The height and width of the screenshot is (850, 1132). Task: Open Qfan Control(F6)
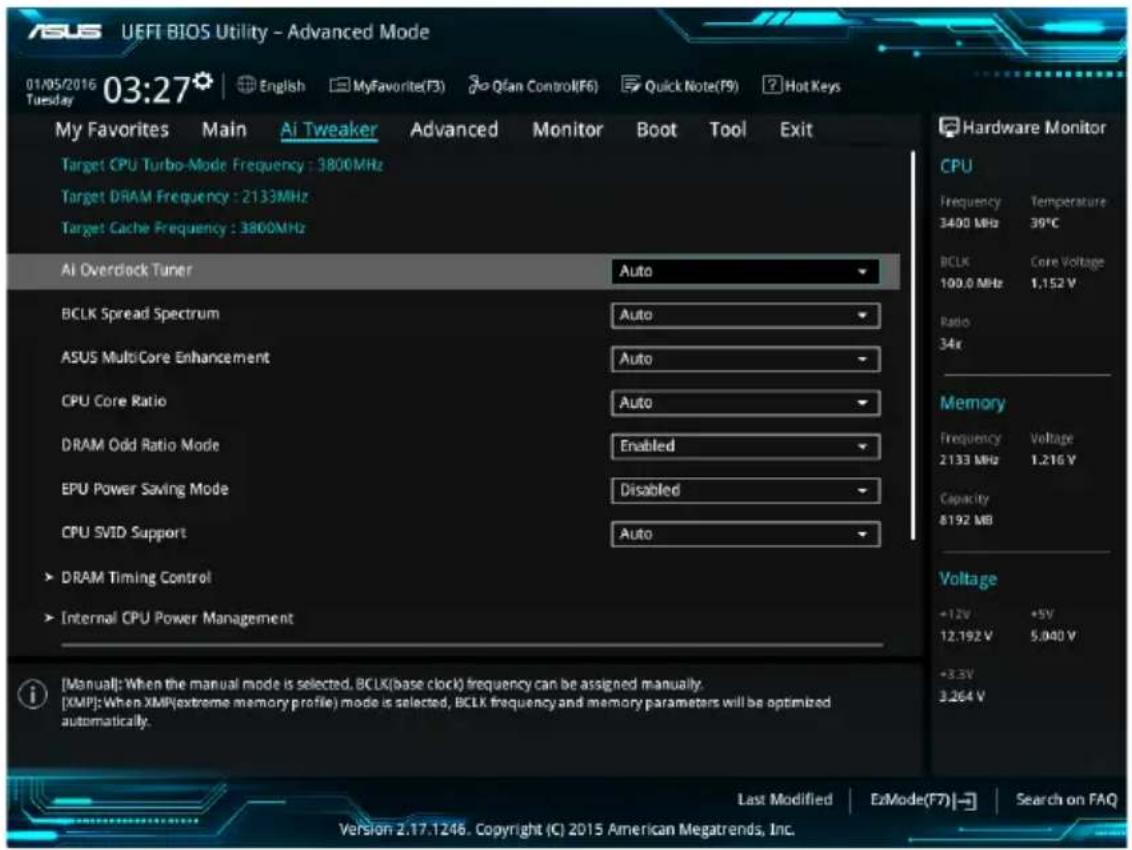point(533,86)
